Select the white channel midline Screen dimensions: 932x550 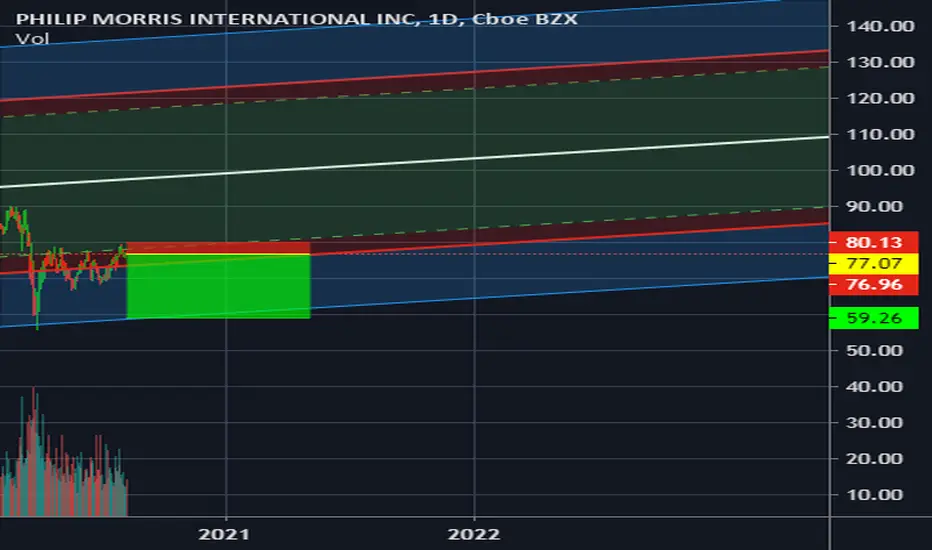click(414, 162)
